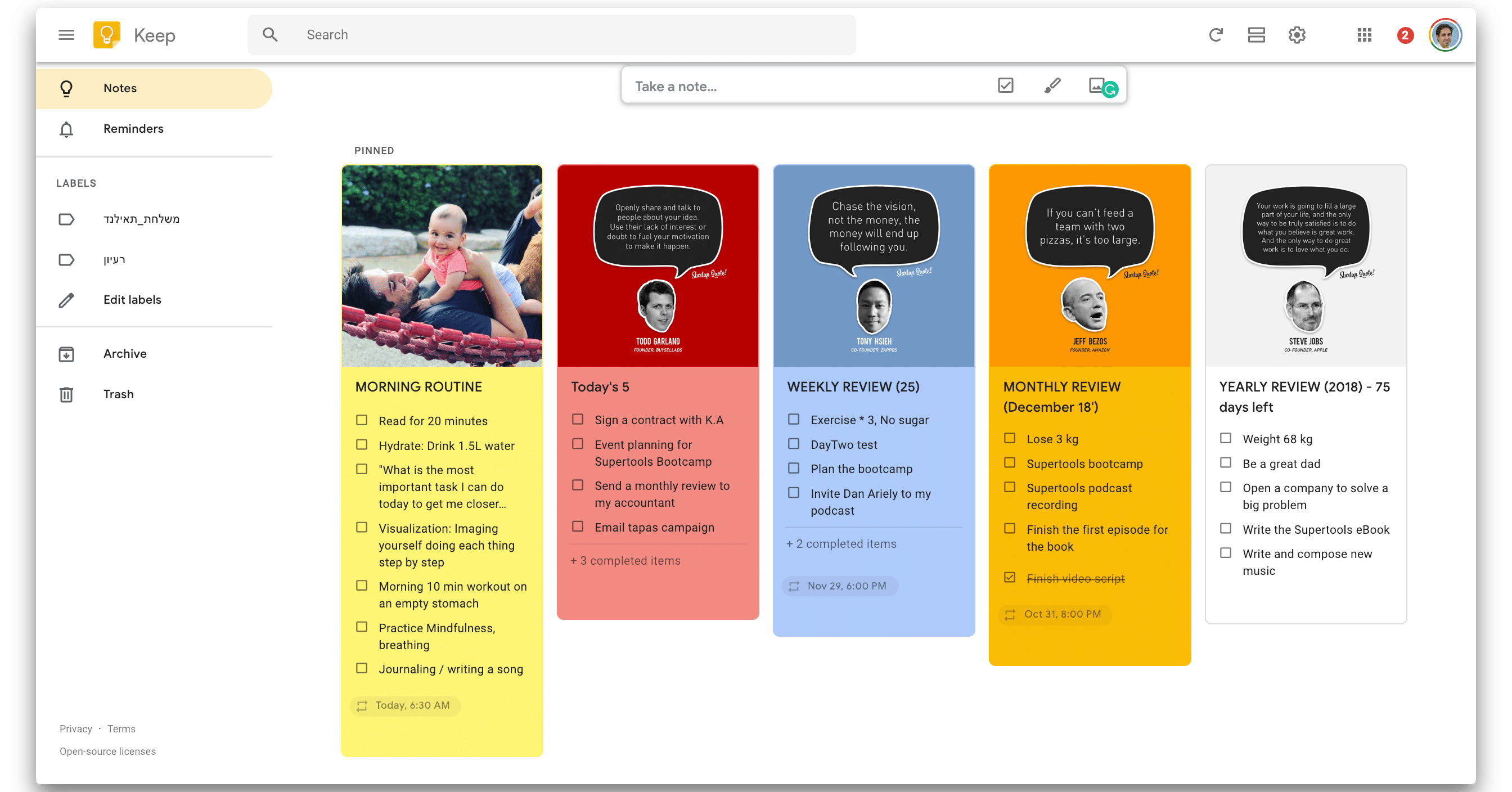Tick the 'DayTwo test' checkbox
Viewport: 1512px width, 792px height.
click(x=794, y=444)
